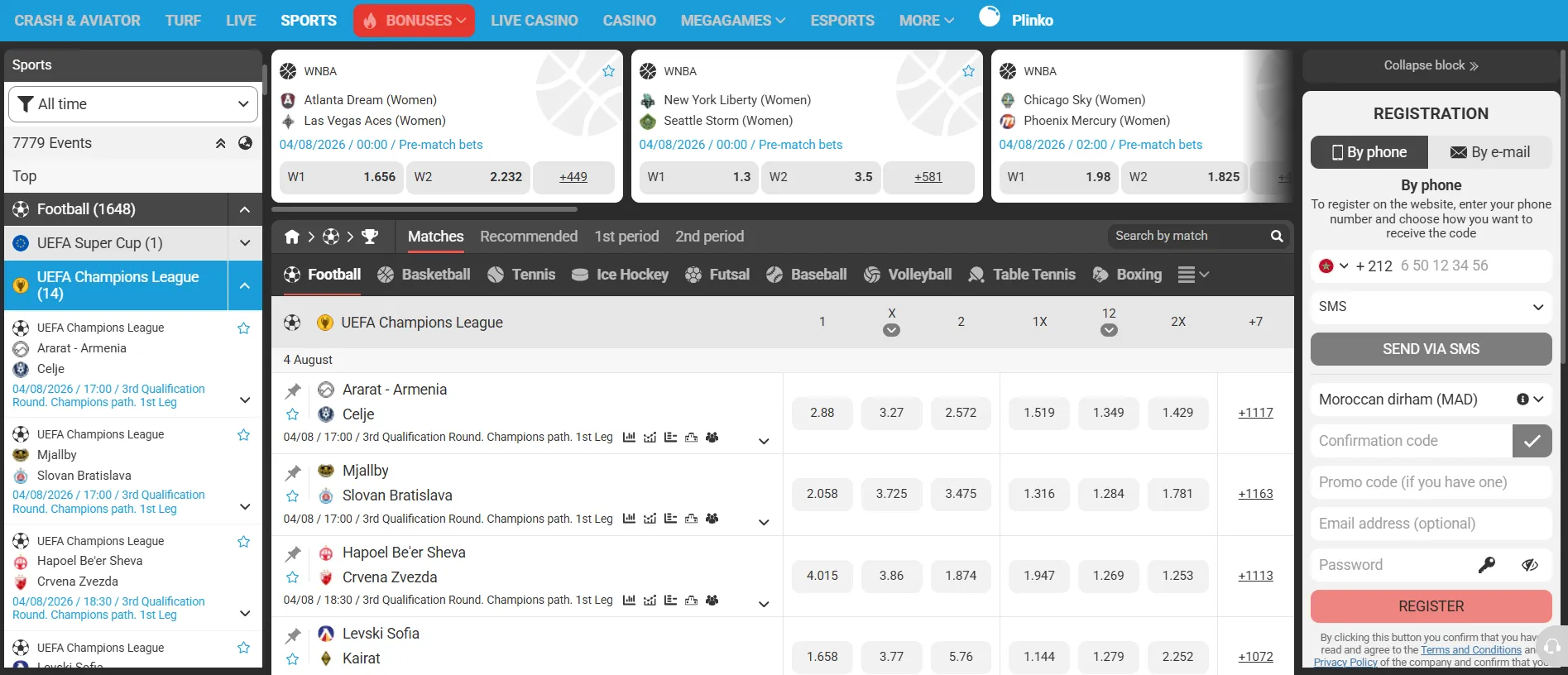The height and width of the screenshot is (675, 1568).
Task: Open the Terms and Conditions link
Action: pyautogui.click(x=1471, y=650)
